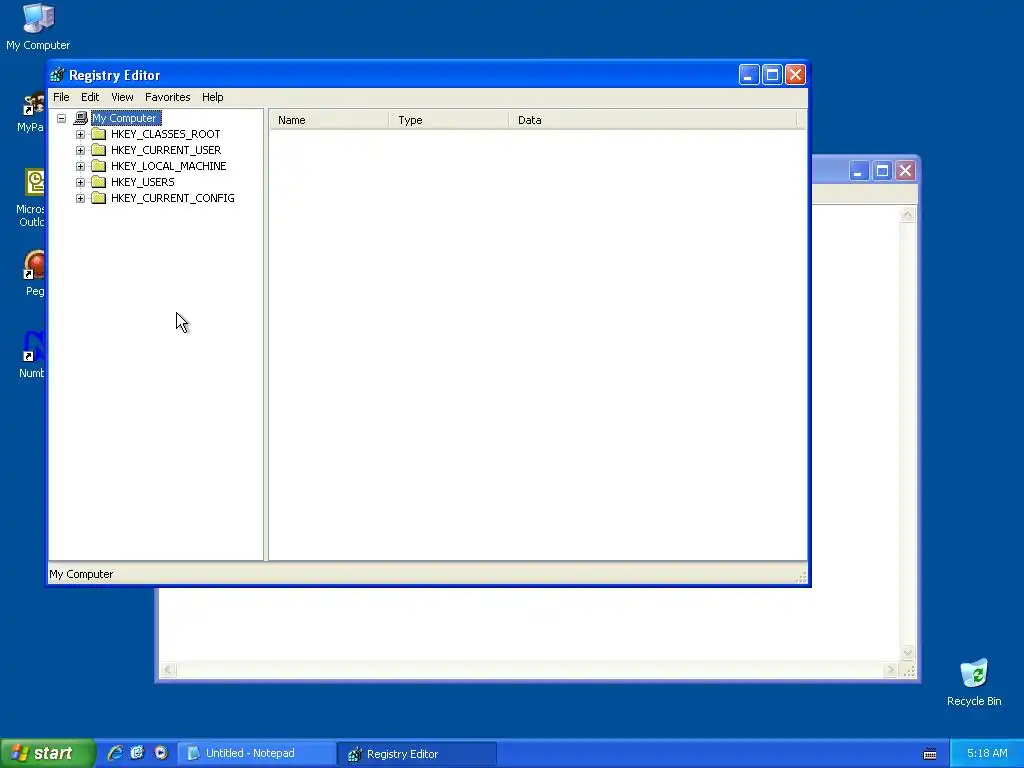Click the My Computer tree computer icon
Viewport: 1024px width, 768px height.
pyautogui.click(x=81, y=118)
